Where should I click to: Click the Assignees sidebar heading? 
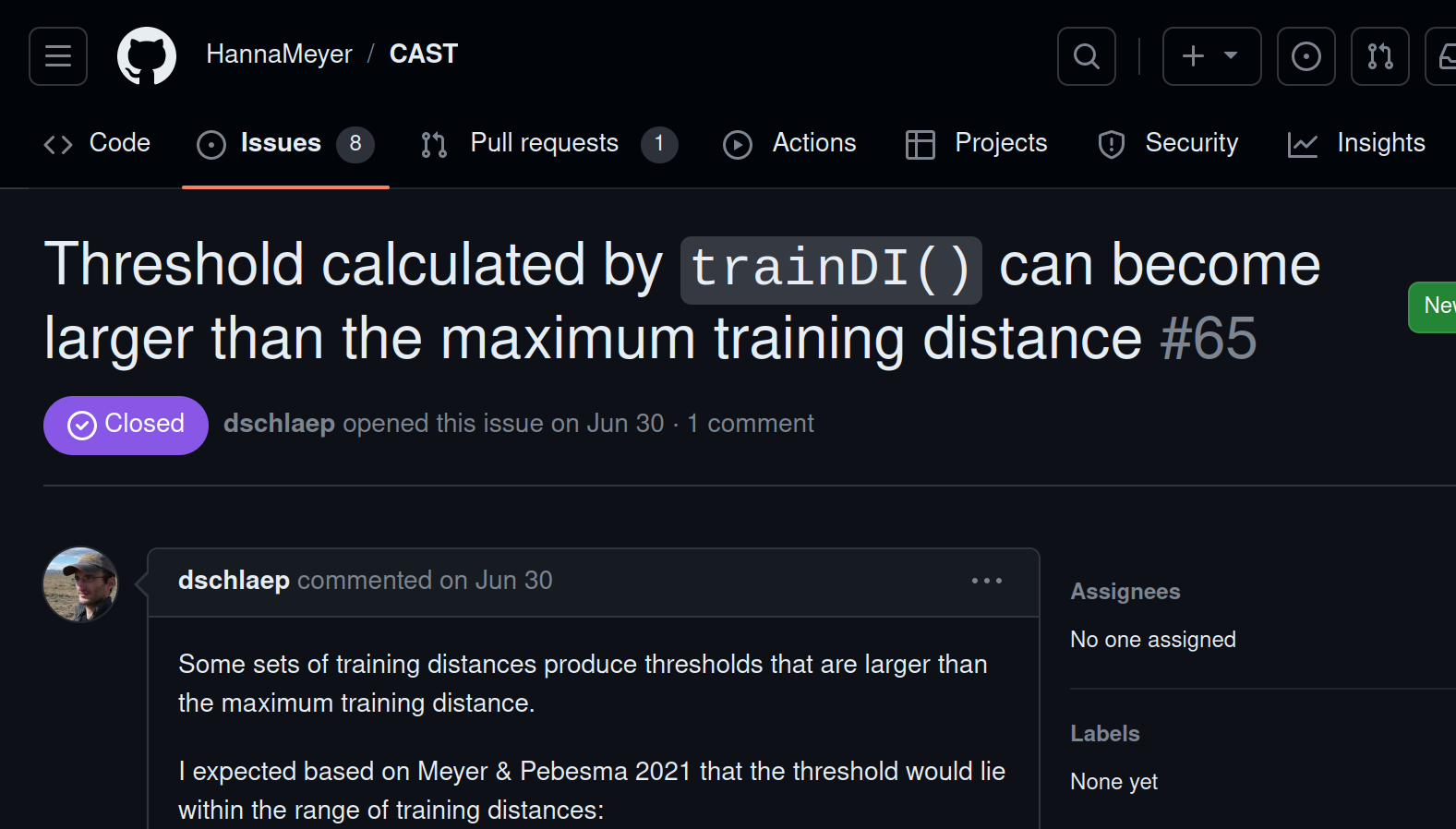(x=1125, y=592)
